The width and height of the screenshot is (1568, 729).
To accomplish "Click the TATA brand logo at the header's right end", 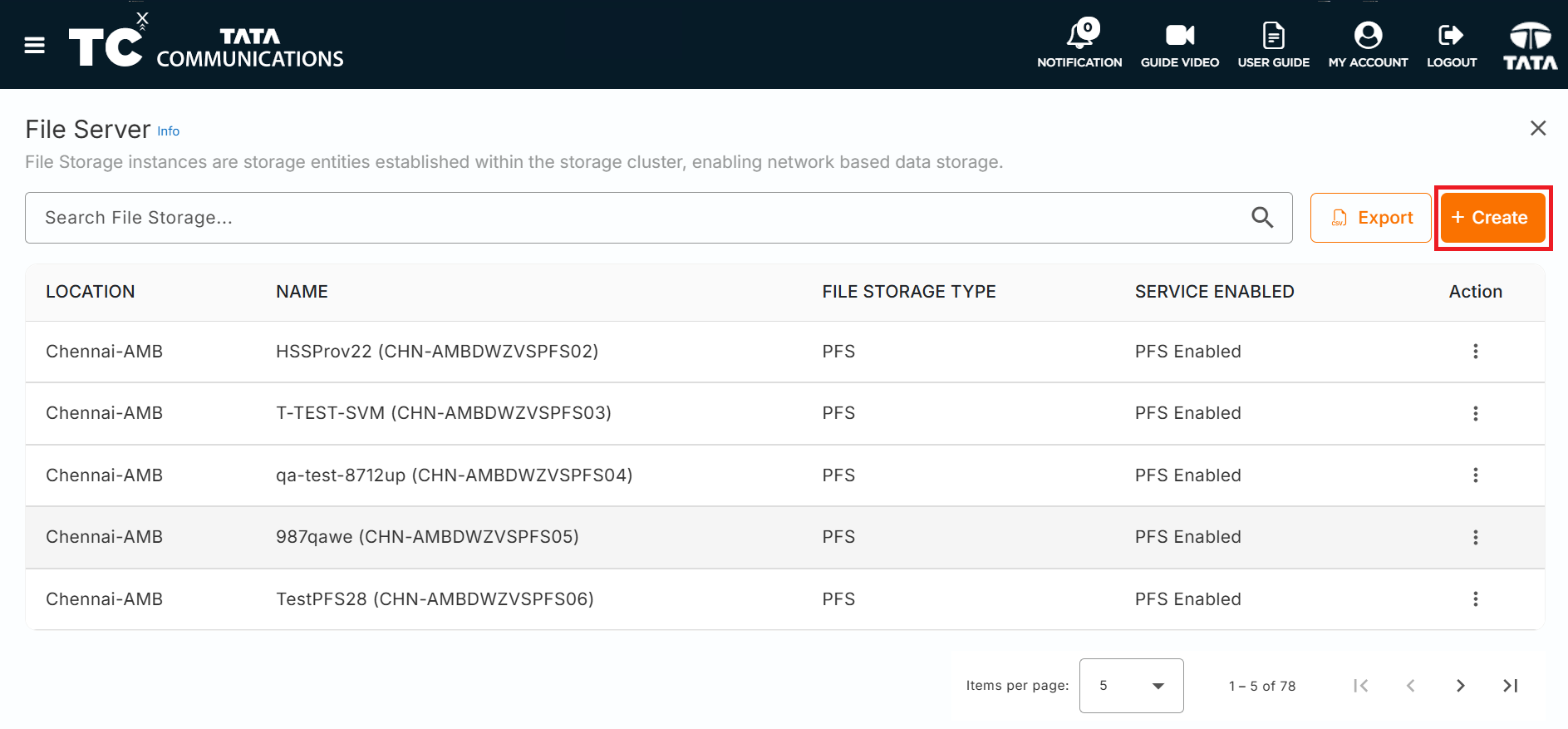I will (1530, 46).
